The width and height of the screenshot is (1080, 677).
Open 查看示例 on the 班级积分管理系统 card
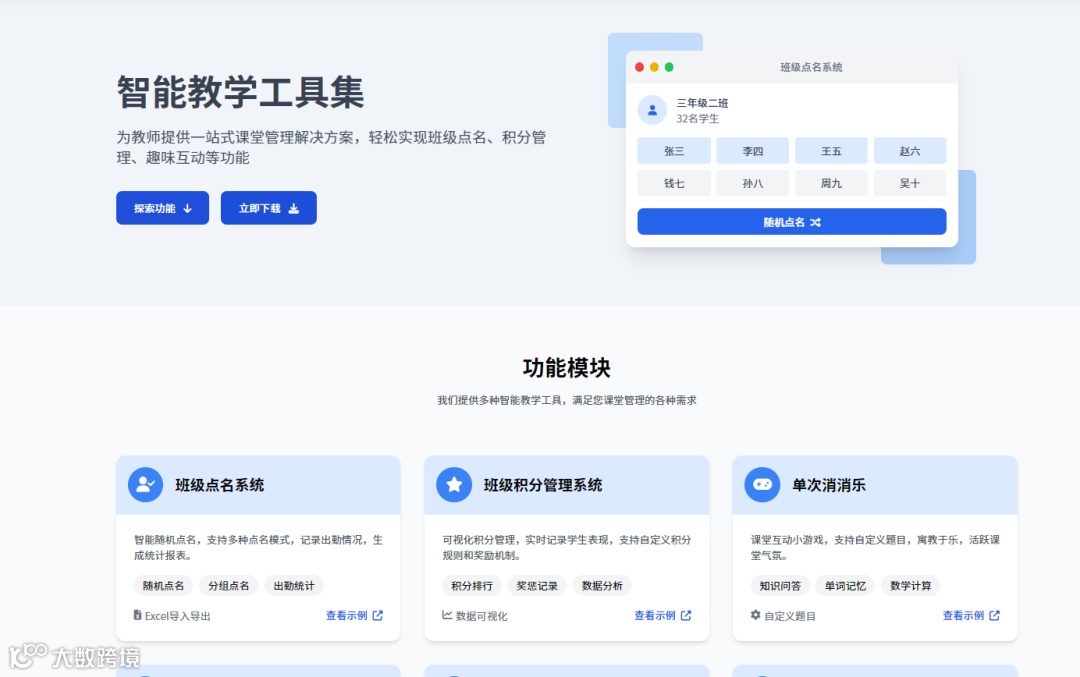pos(655,615)
